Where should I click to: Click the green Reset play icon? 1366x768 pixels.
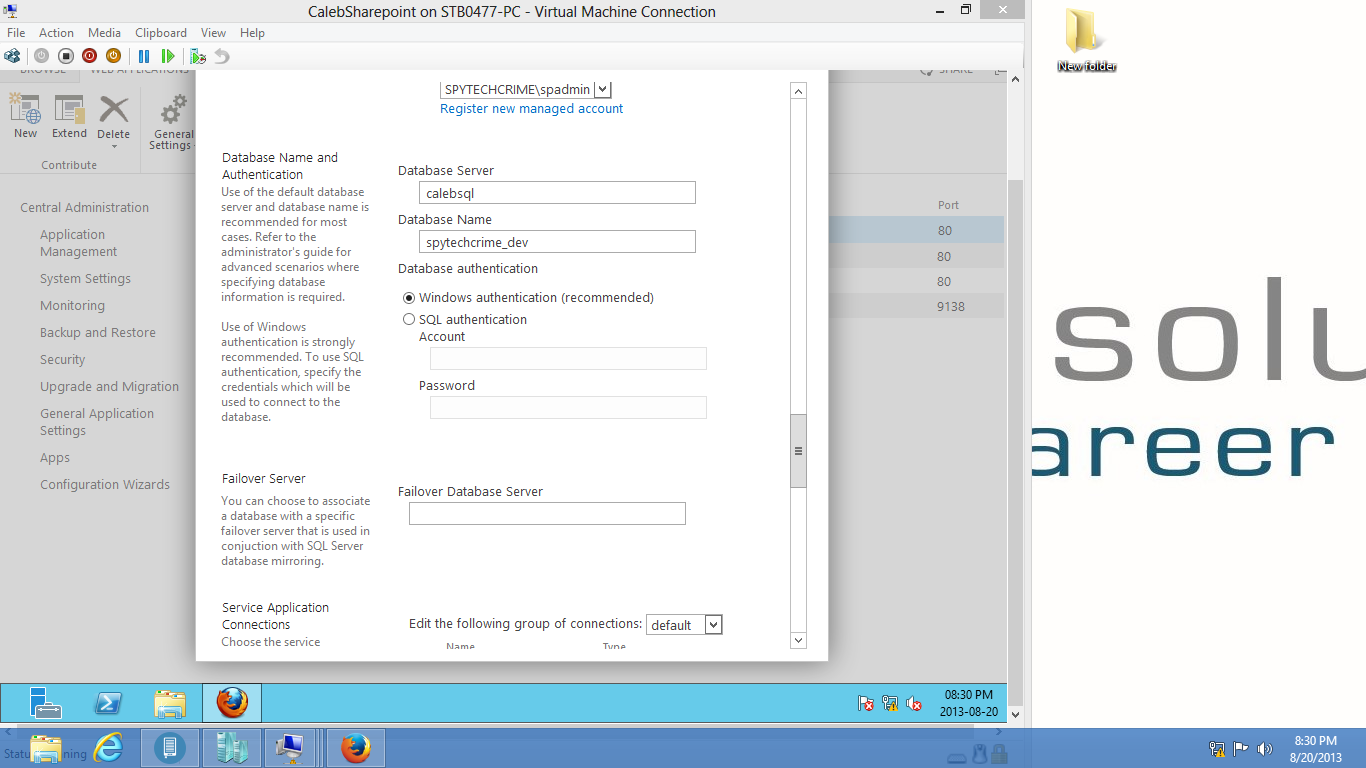168,56
